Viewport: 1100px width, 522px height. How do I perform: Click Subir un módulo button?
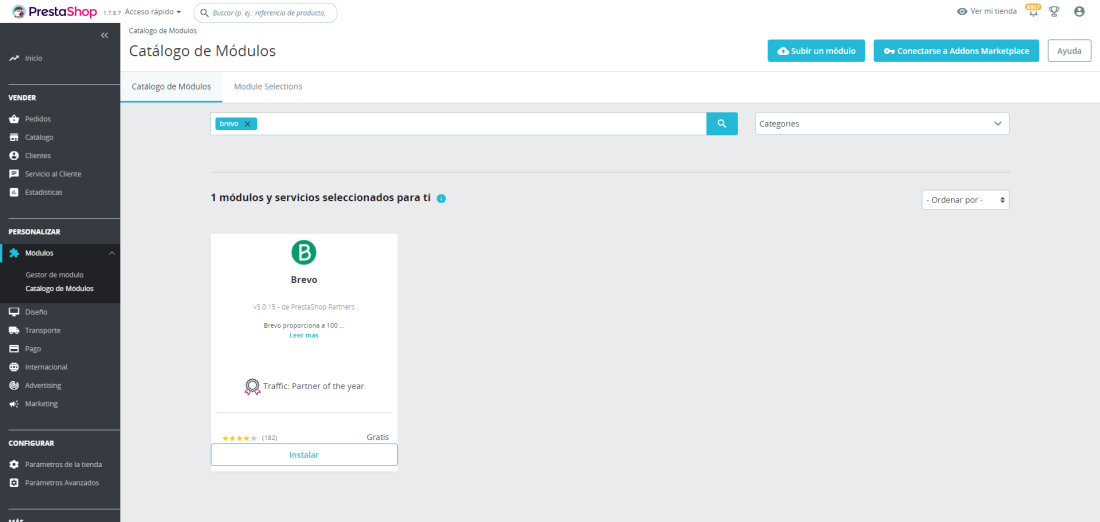816,51
